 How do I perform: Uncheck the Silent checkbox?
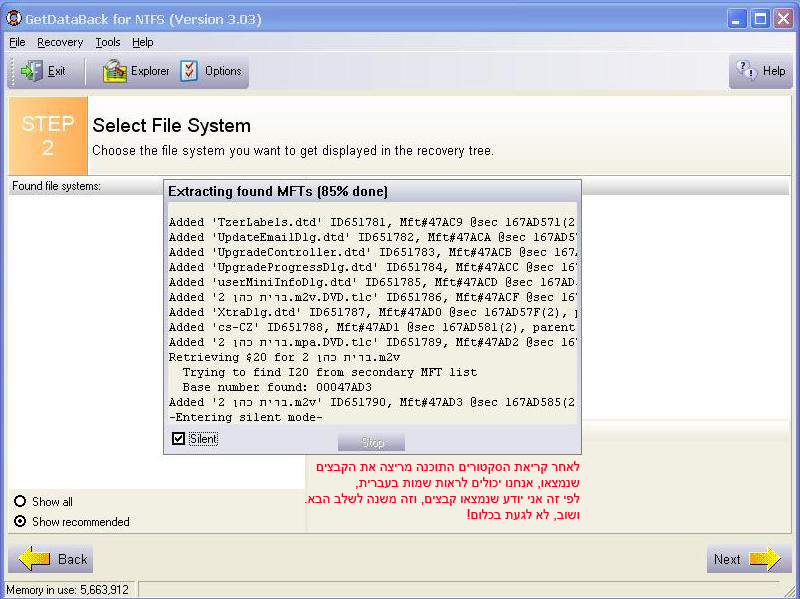click(x=178, y=438)
